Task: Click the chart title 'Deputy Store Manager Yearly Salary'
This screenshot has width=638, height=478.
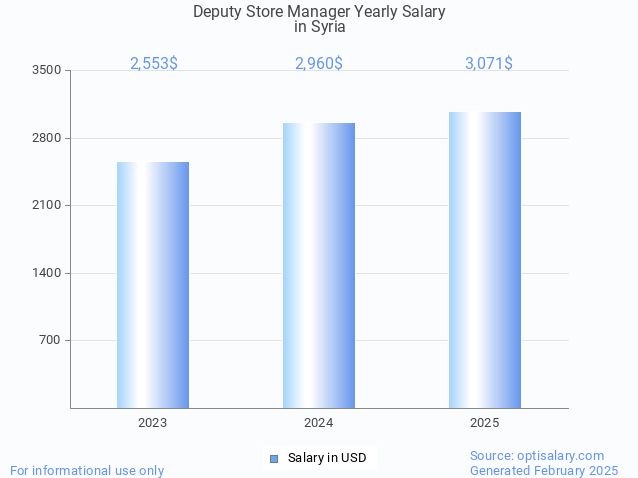Action: pos(319,12)
